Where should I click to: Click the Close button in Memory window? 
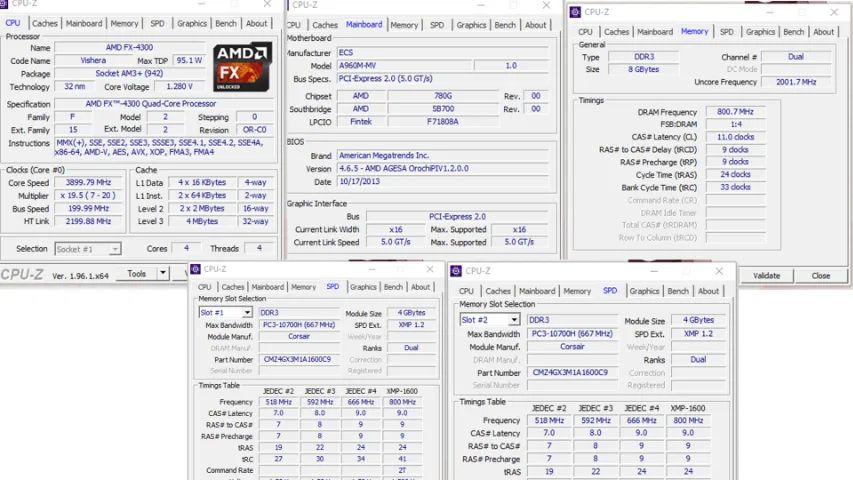(x=820, y=275)
